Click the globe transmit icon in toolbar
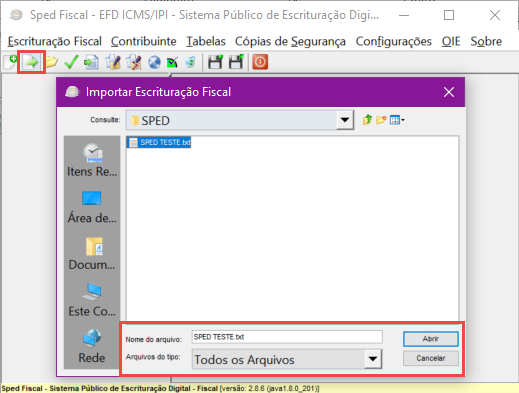 [154, 62]
